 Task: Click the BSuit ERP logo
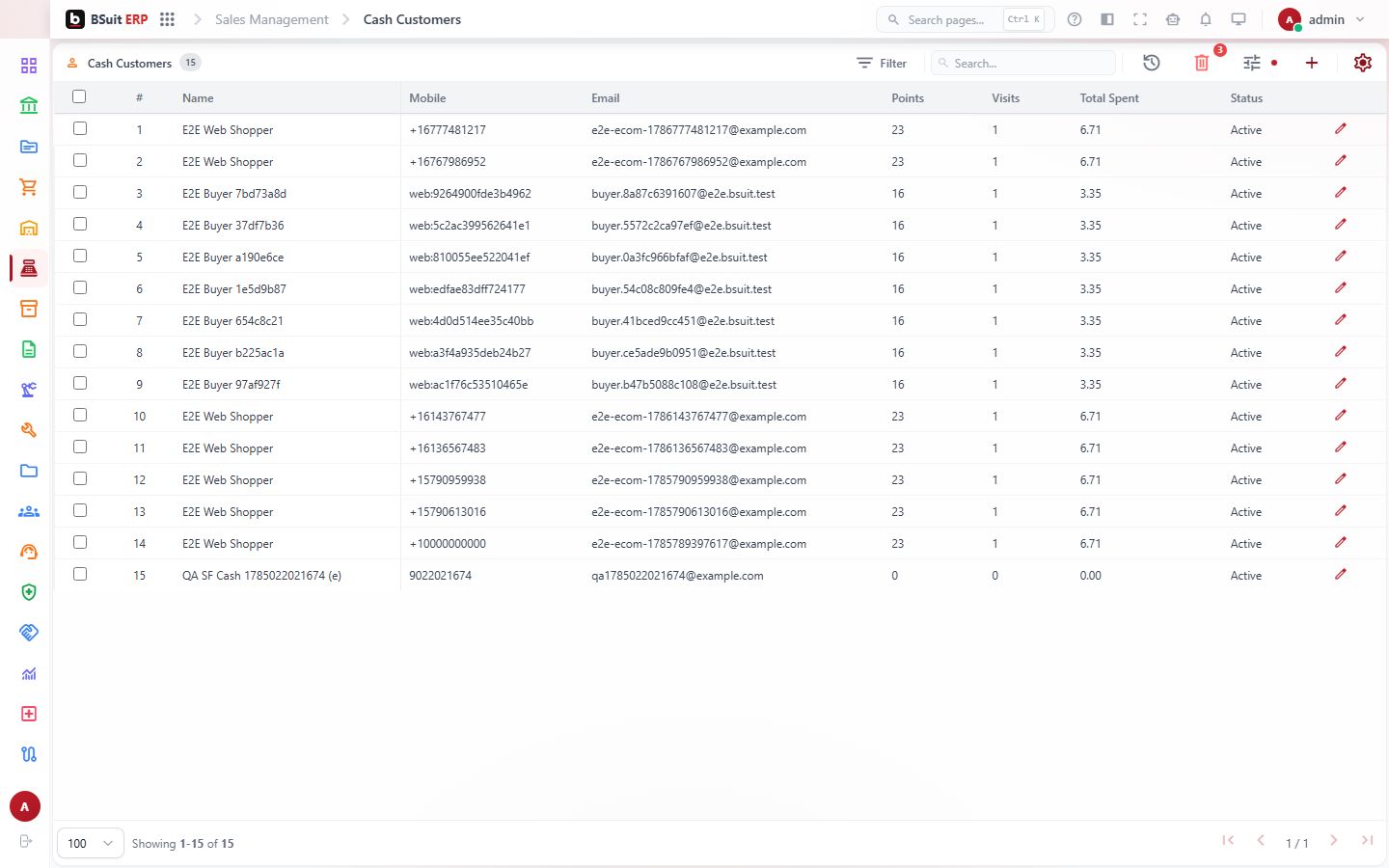click(106, 19)
